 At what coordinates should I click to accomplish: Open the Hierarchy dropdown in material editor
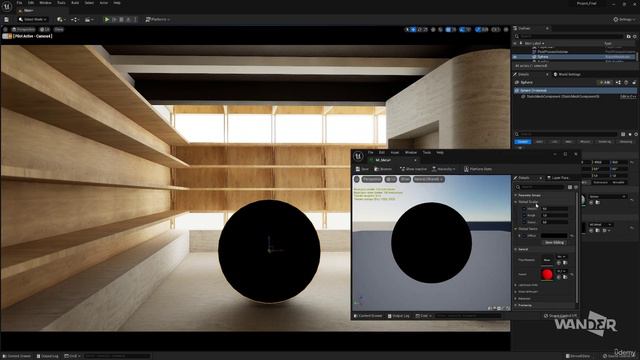[443, 169]
